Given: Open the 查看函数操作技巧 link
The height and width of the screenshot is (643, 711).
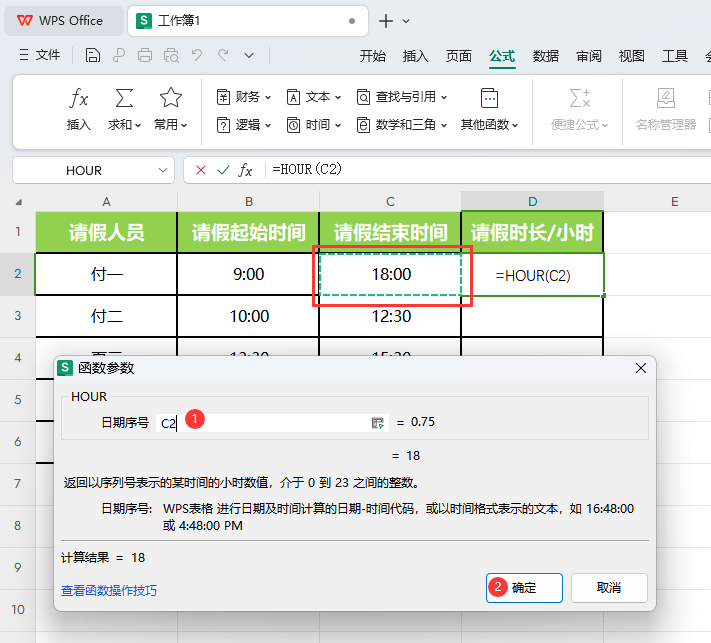Looking at the screenshot, I should pos(109,590).
